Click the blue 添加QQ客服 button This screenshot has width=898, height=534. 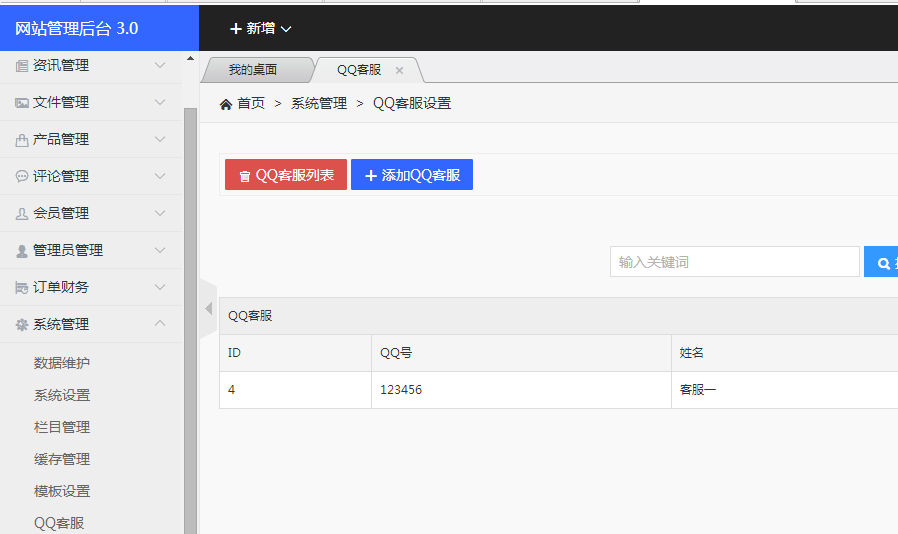tap(412, 175)
